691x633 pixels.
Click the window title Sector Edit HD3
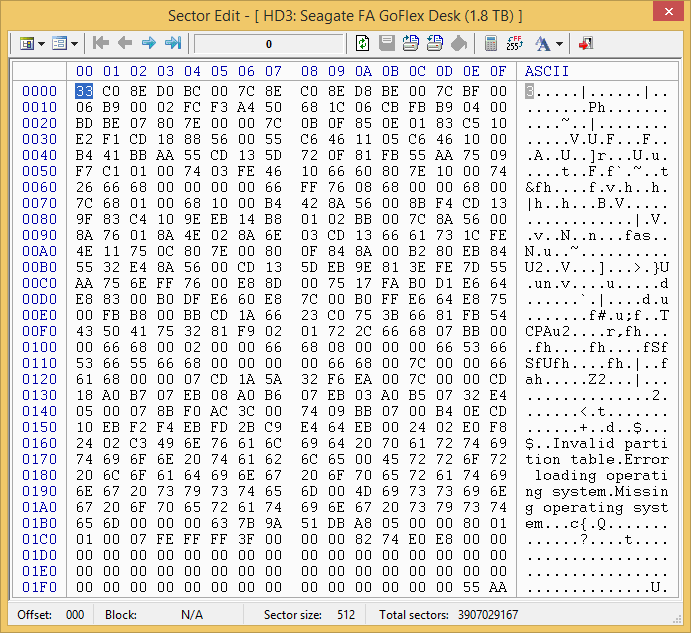(345, 16)
